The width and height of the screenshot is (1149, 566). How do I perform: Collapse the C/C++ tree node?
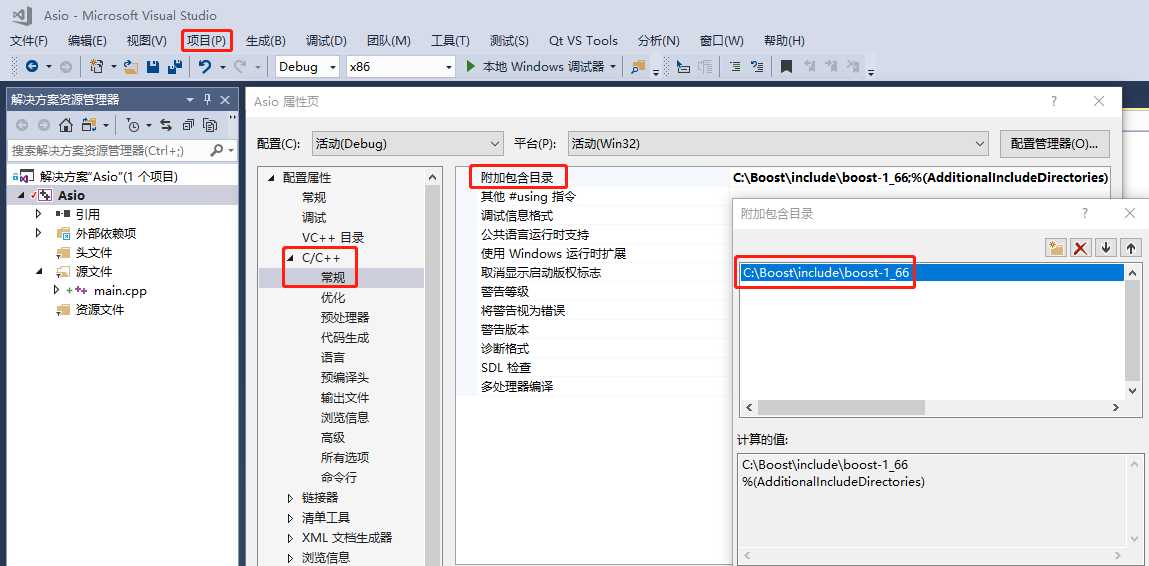(292, 258)
